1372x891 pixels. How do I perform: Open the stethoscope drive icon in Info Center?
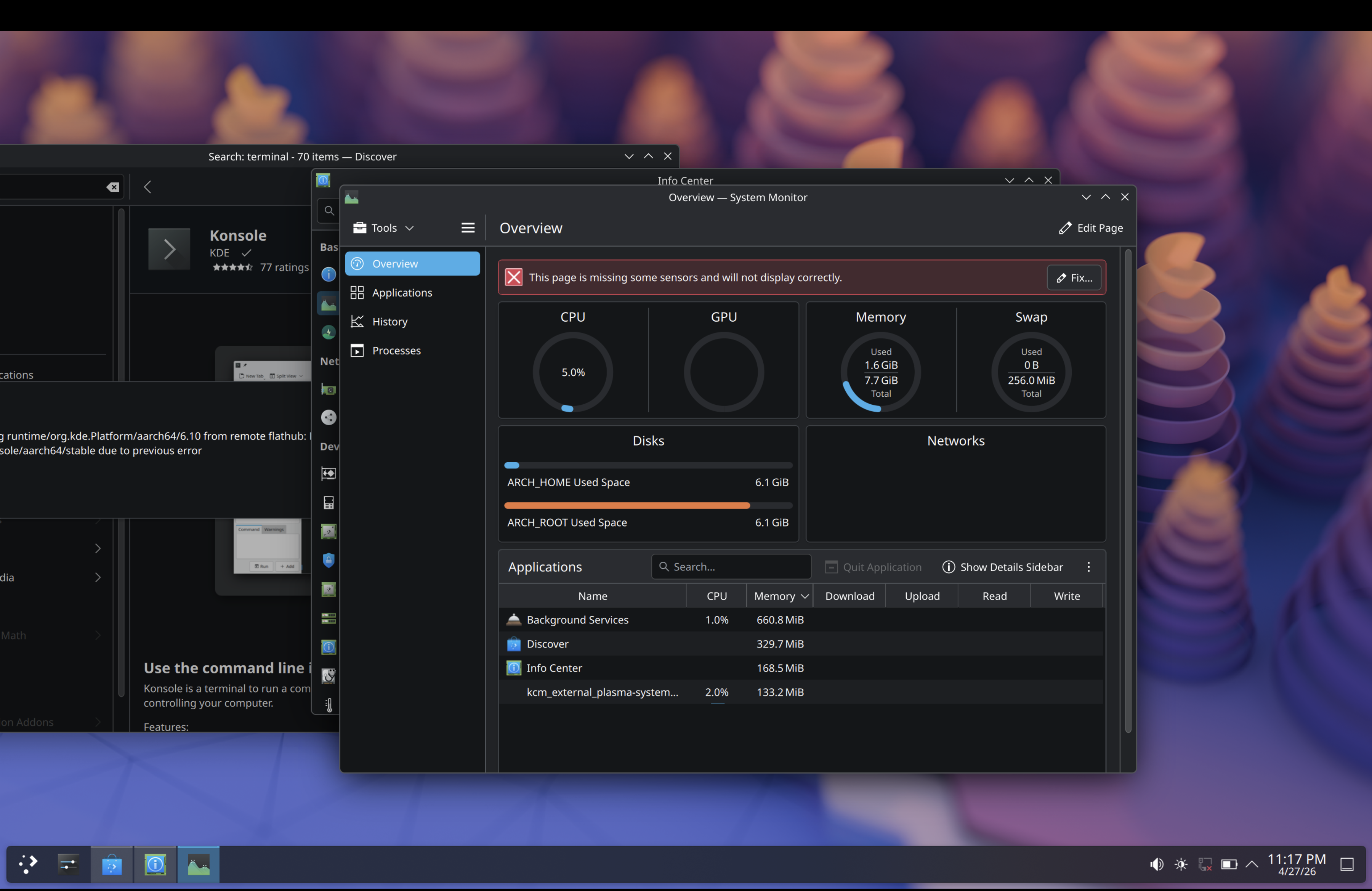[329, 676]
